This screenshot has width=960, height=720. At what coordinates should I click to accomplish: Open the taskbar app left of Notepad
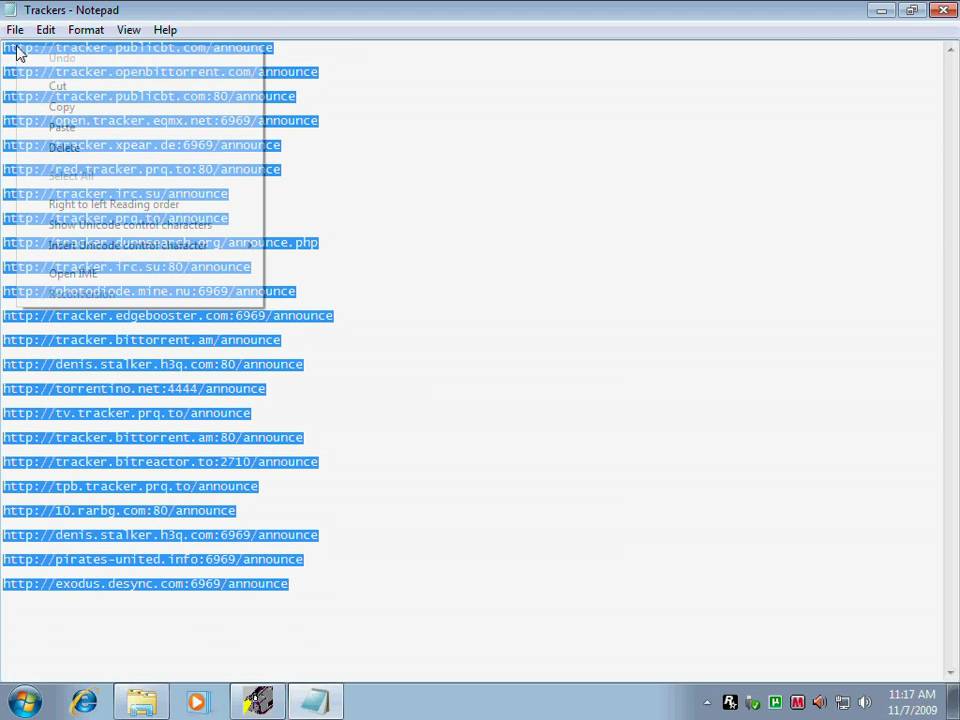point(258,702)
